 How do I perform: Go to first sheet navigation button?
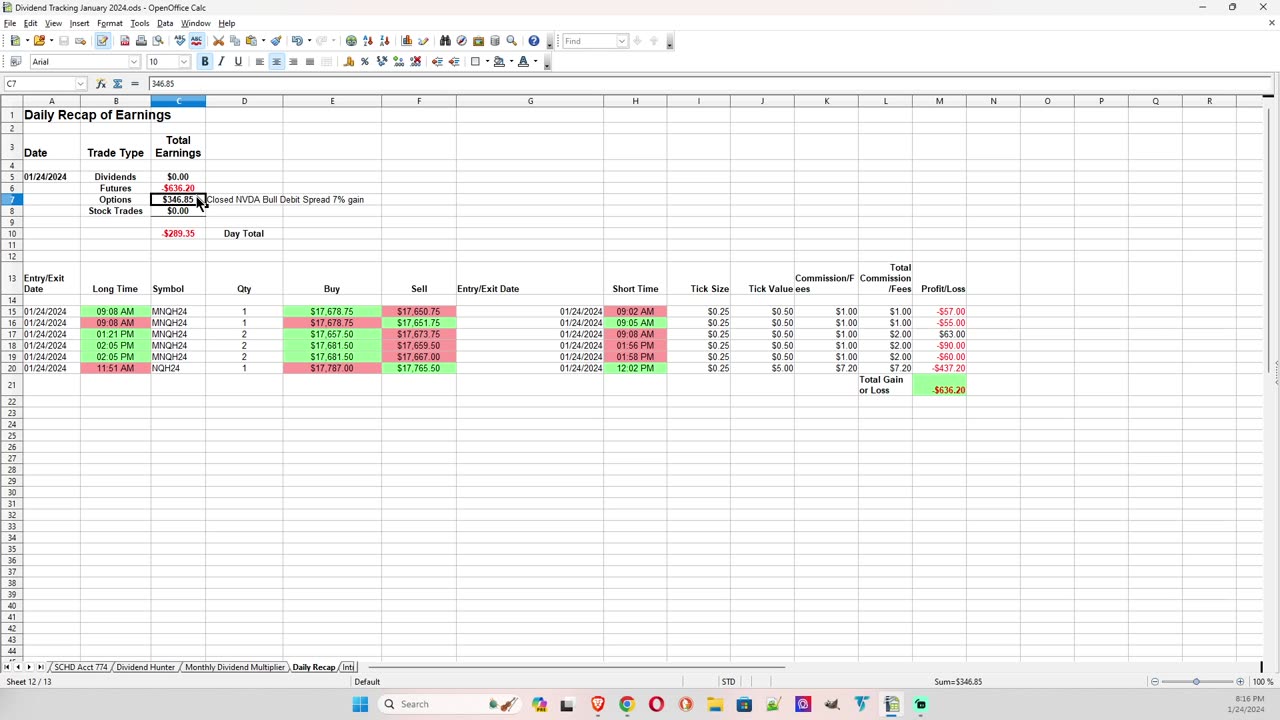(x=7, y=667)
